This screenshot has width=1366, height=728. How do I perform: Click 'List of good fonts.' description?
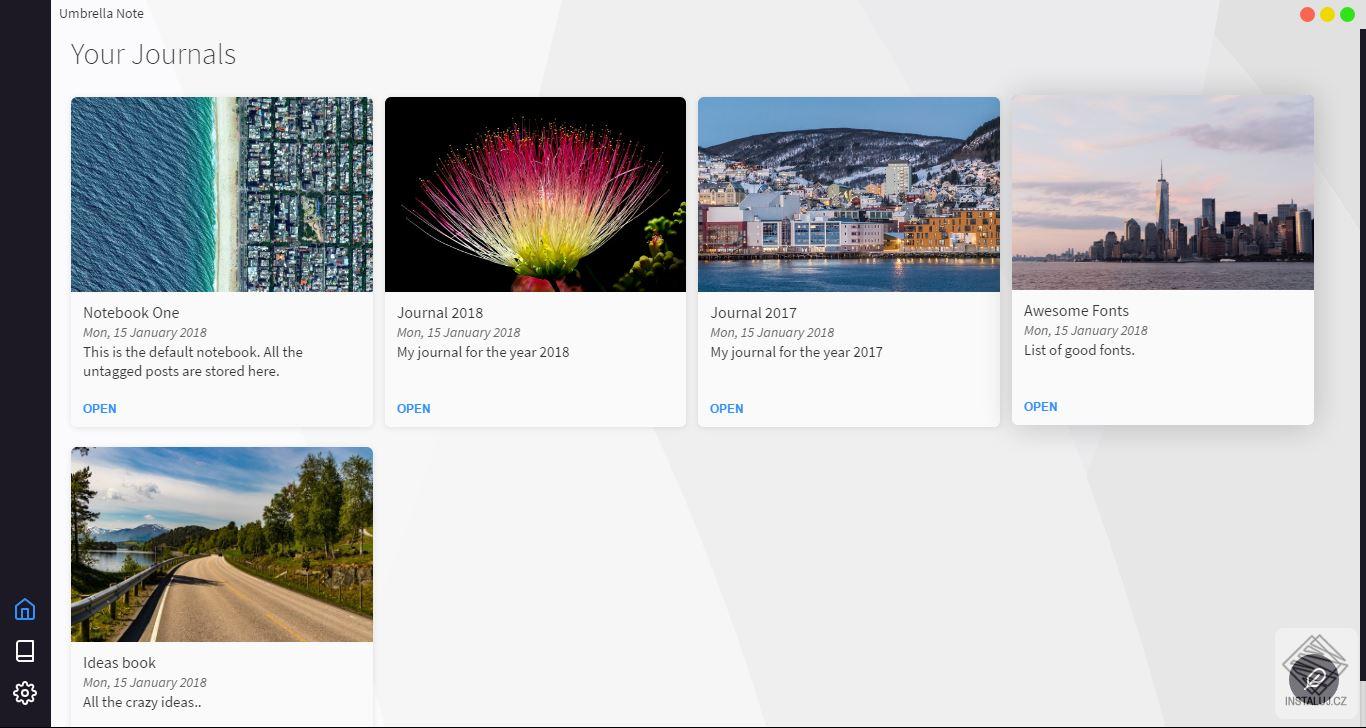[1079, 350]
